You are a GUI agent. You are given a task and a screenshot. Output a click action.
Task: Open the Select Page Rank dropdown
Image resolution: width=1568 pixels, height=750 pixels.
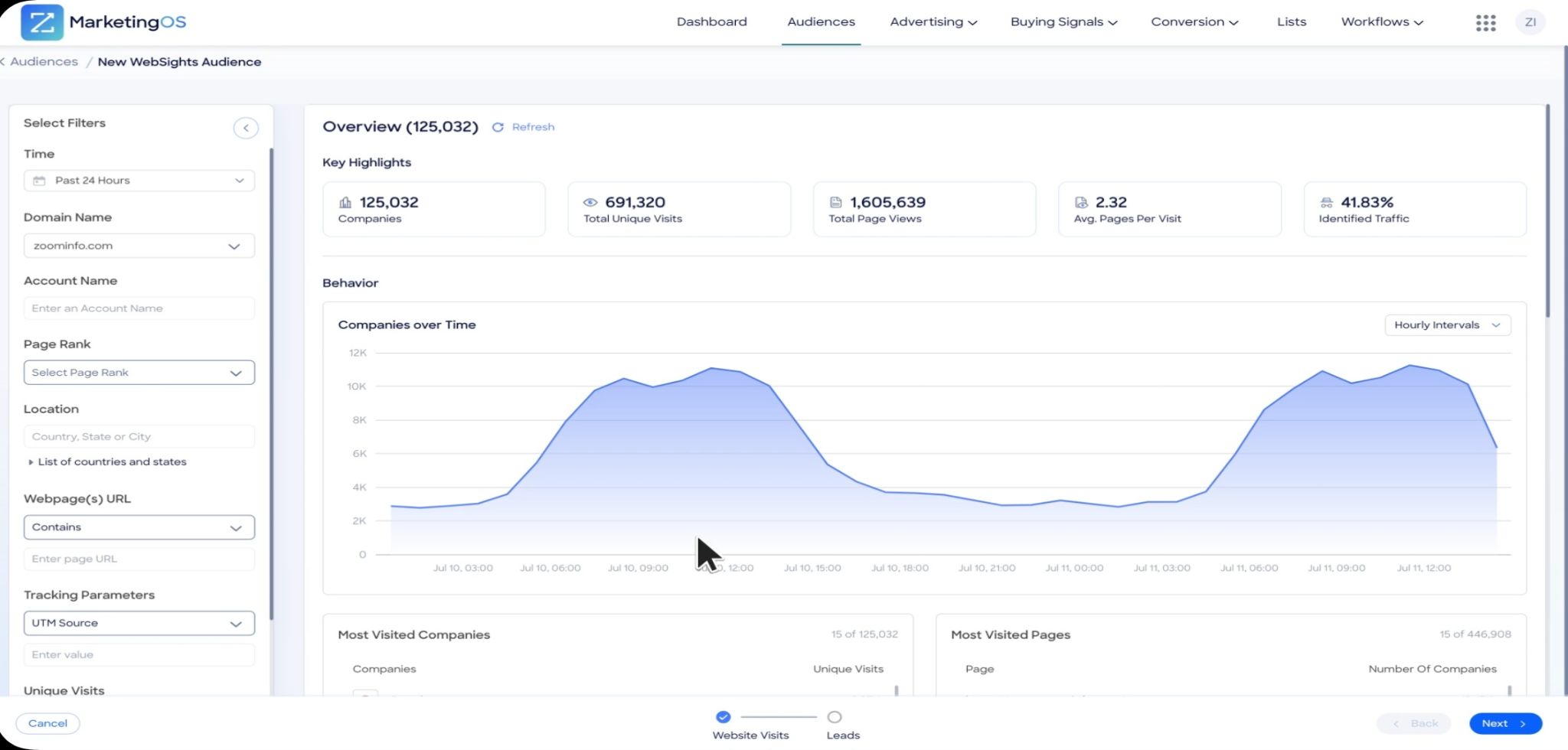click(139, 373)
